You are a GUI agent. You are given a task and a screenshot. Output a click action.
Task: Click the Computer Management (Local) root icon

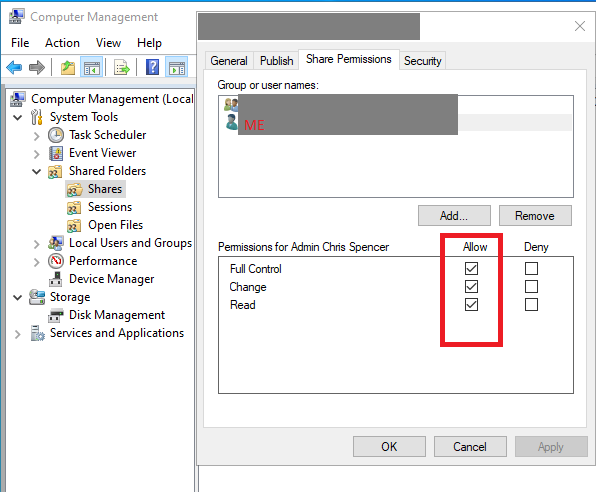[x=18, y=99]
